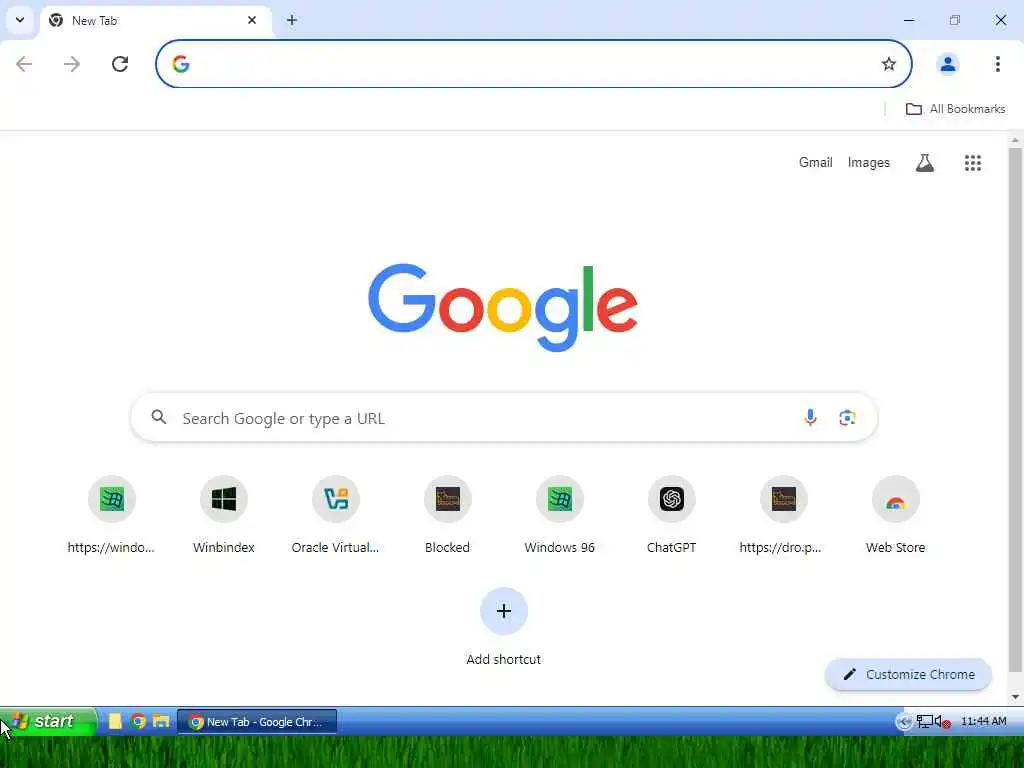Open the Google apps grid
Image resolution: width=1024 pixels, height=768 pixels.
coord(972,163)
